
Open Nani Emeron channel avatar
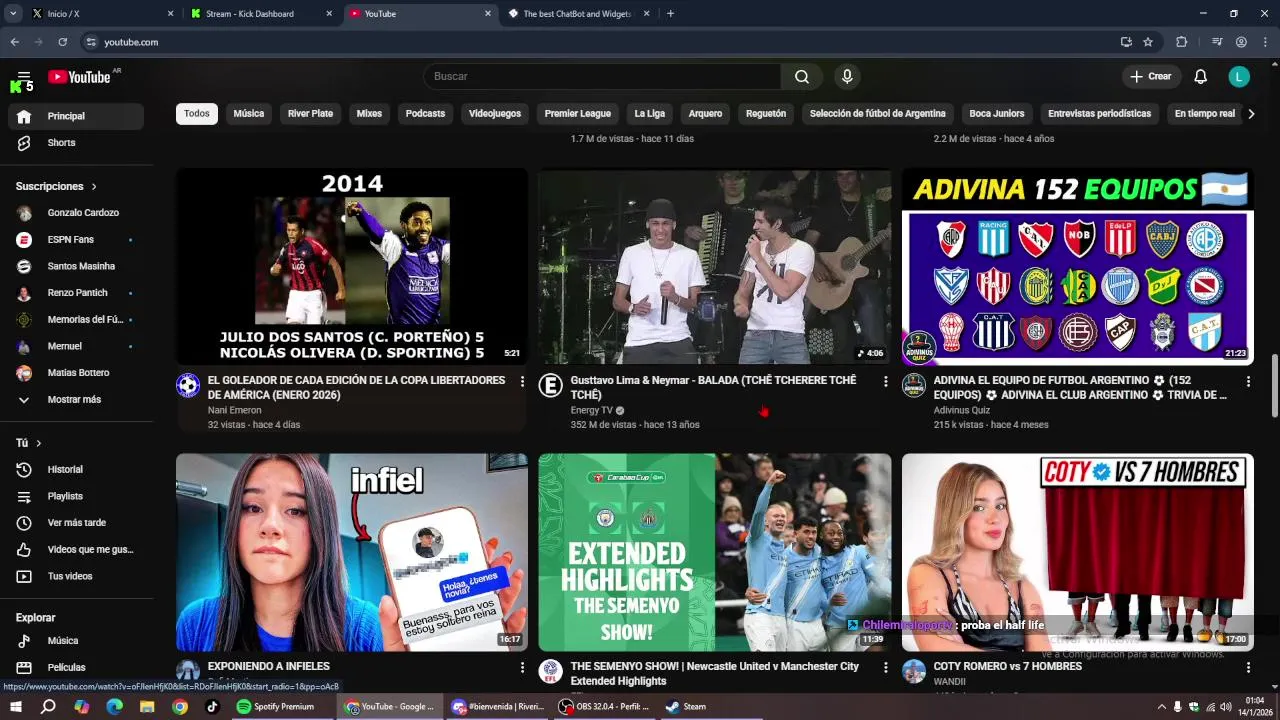tap(188, 386)
